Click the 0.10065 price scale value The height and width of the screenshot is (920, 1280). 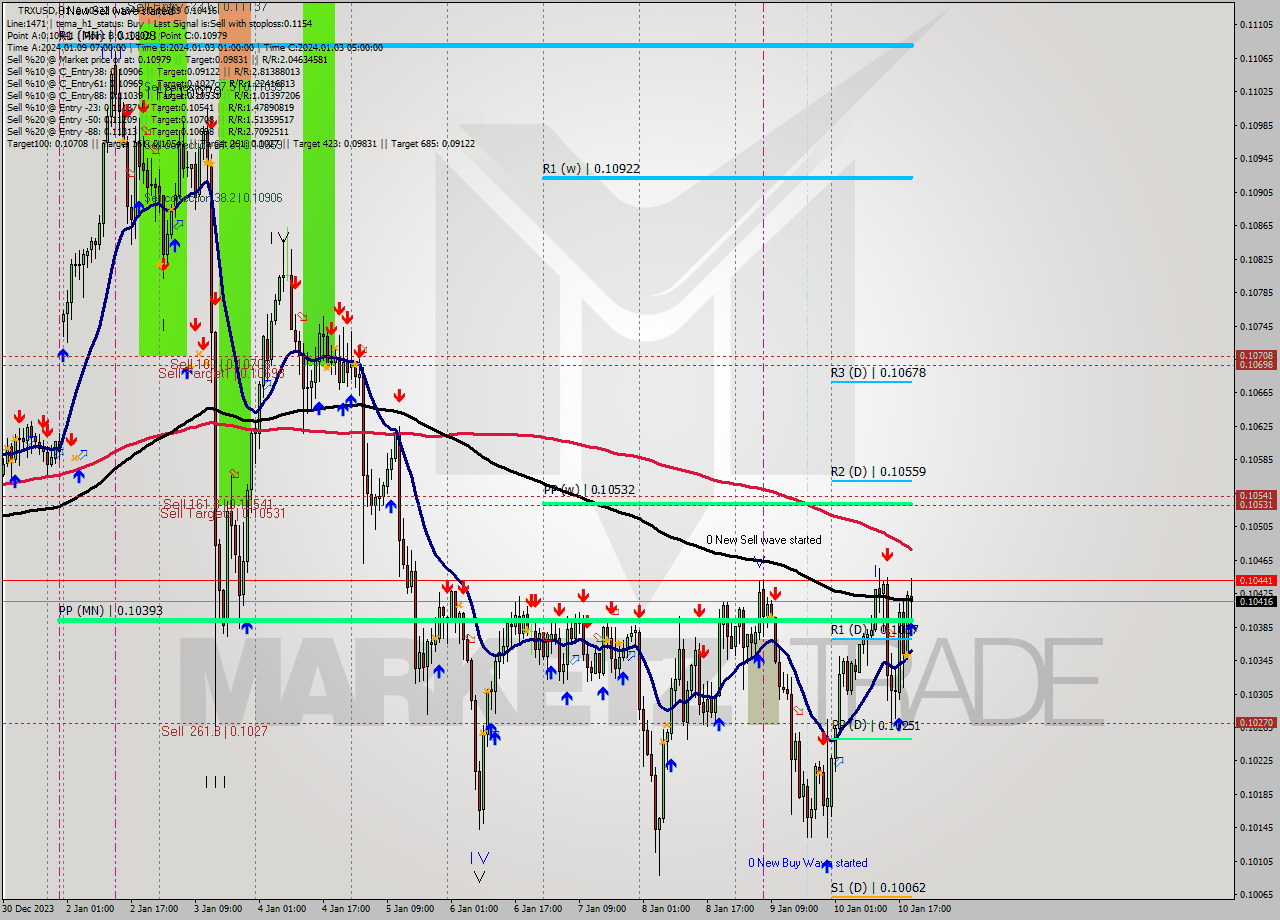pyautogui.click(x=1257, y=894)
